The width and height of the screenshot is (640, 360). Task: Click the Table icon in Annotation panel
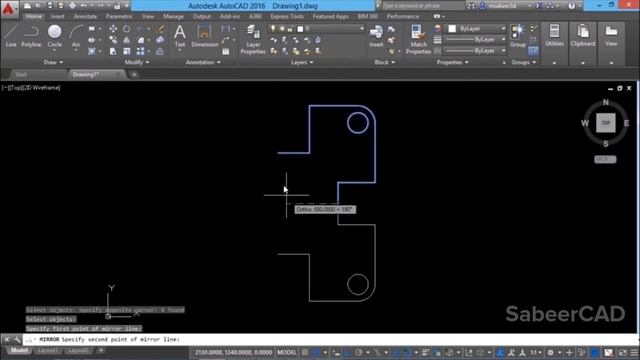(x=225, y=51)
